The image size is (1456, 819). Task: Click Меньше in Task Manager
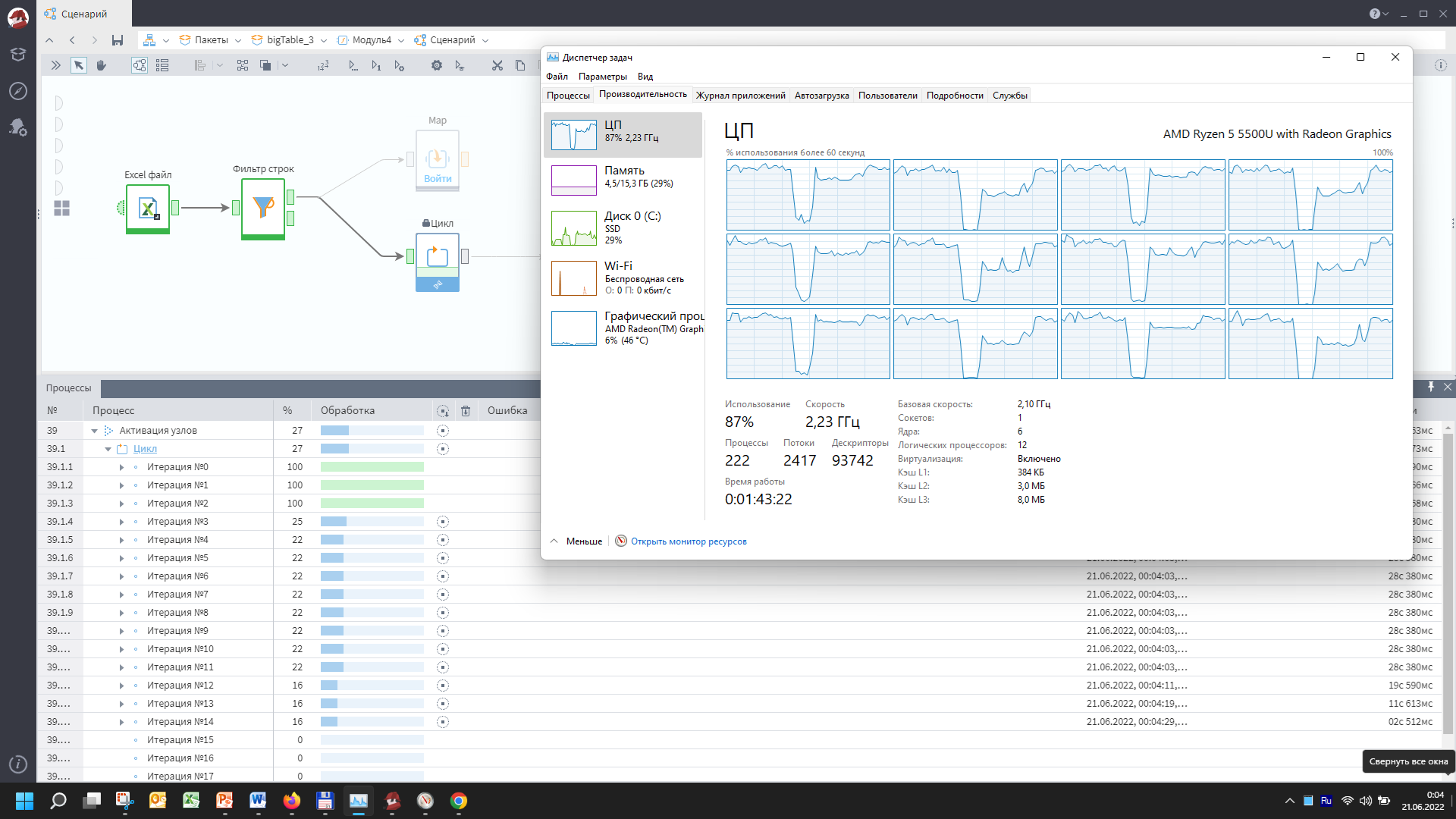[584, 541]
